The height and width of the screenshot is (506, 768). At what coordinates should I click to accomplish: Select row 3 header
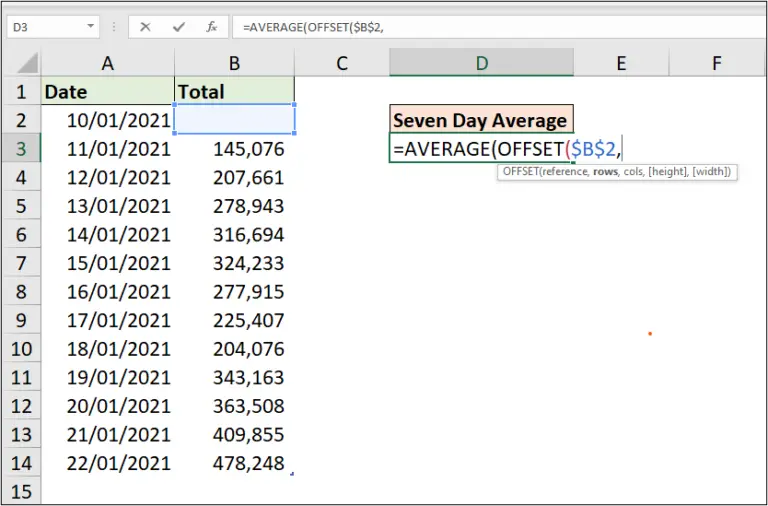click(x=21, y=148)
